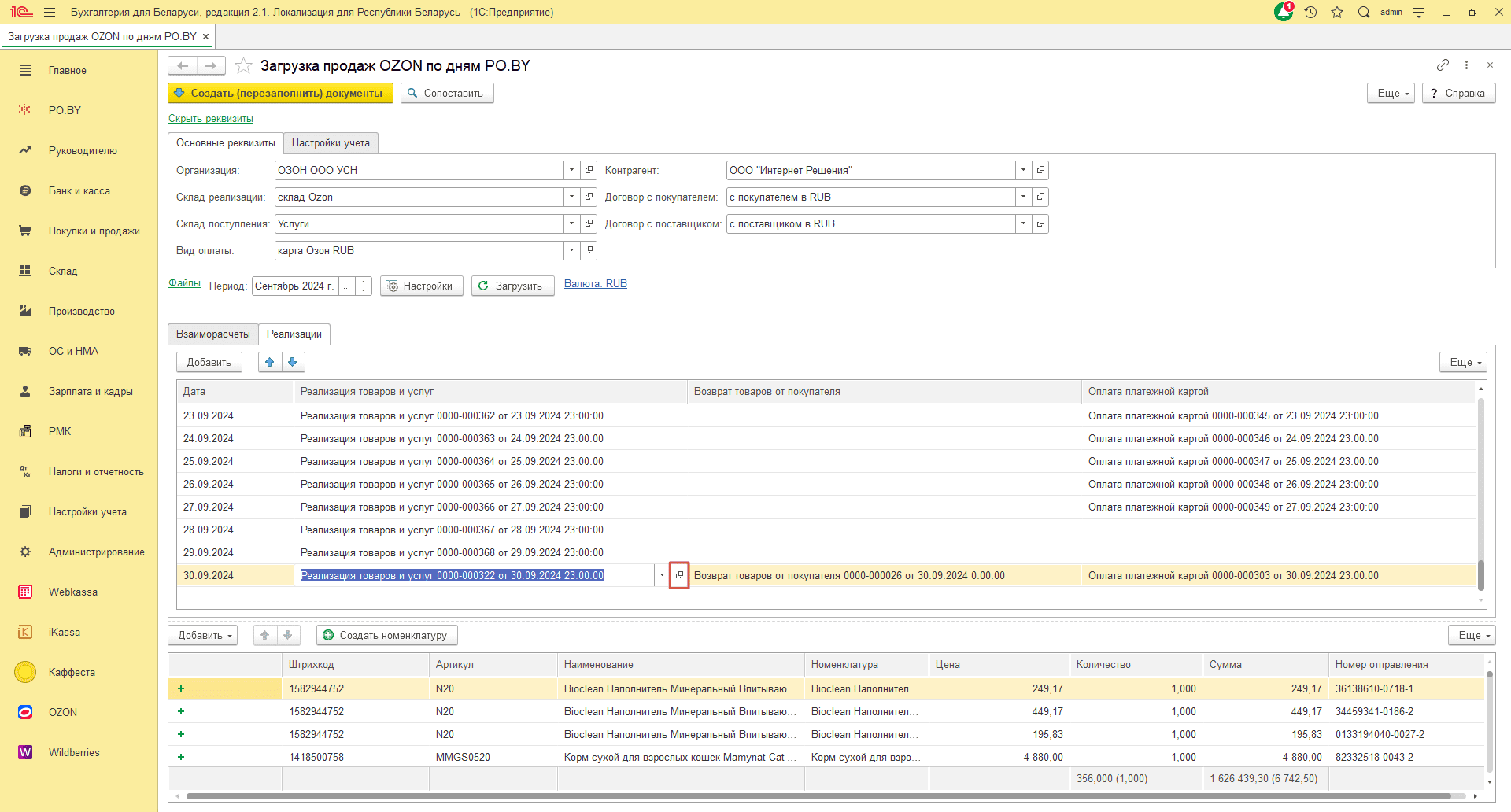The image size is (1511, 812).
Task: Open Еще menu of realizations table
Action: pyautogui.click(x=1464, y=362)
